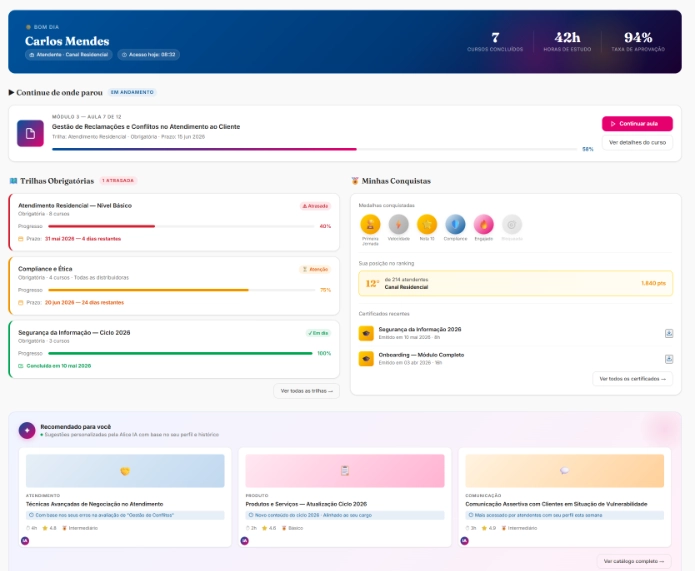
Task: Click the book icon beside Trilhas Obrigatórias
Action: pyautogui.click(x=13, y=181)
